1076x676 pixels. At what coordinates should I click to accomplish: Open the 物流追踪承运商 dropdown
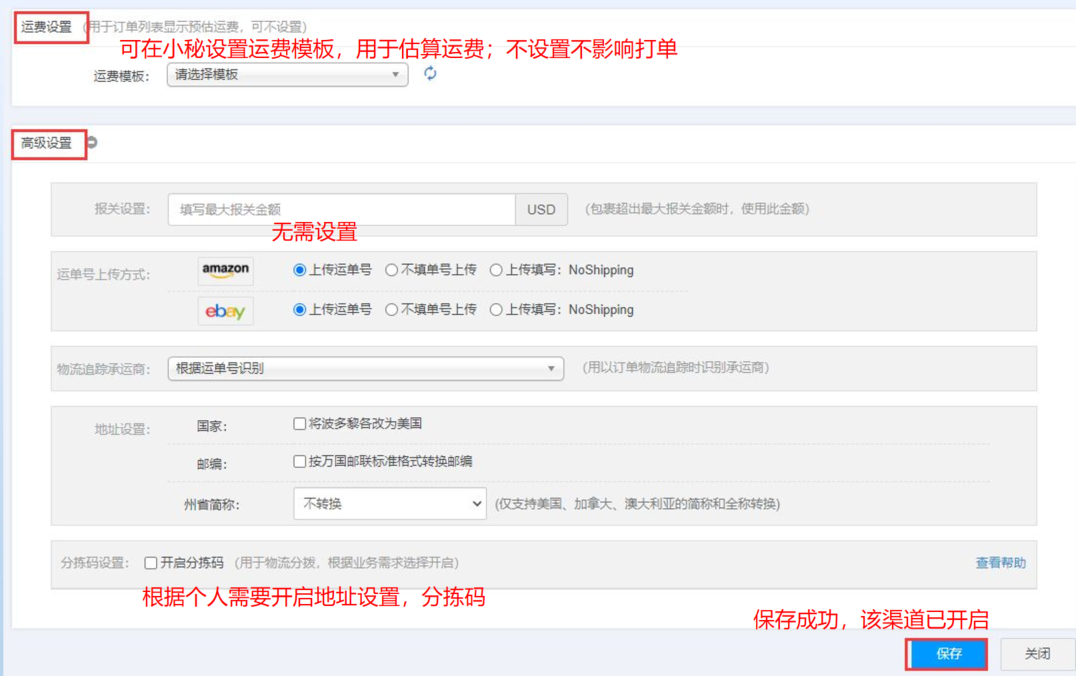(x=366, y=369)
